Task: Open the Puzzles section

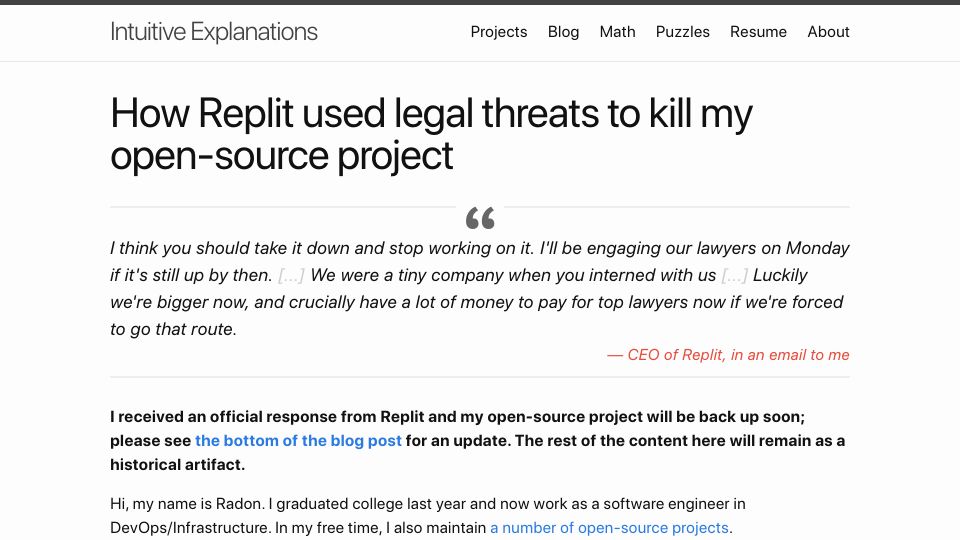Action: pos(683,32)
